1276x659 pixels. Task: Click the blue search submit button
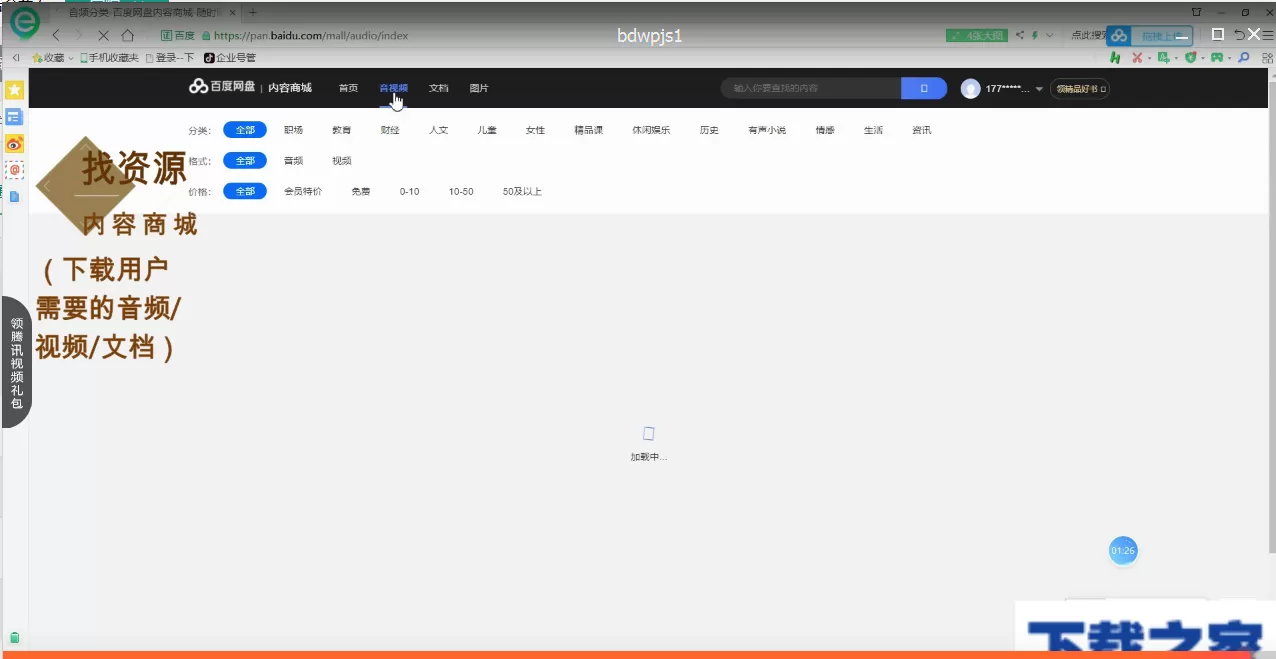pos(924,88)
